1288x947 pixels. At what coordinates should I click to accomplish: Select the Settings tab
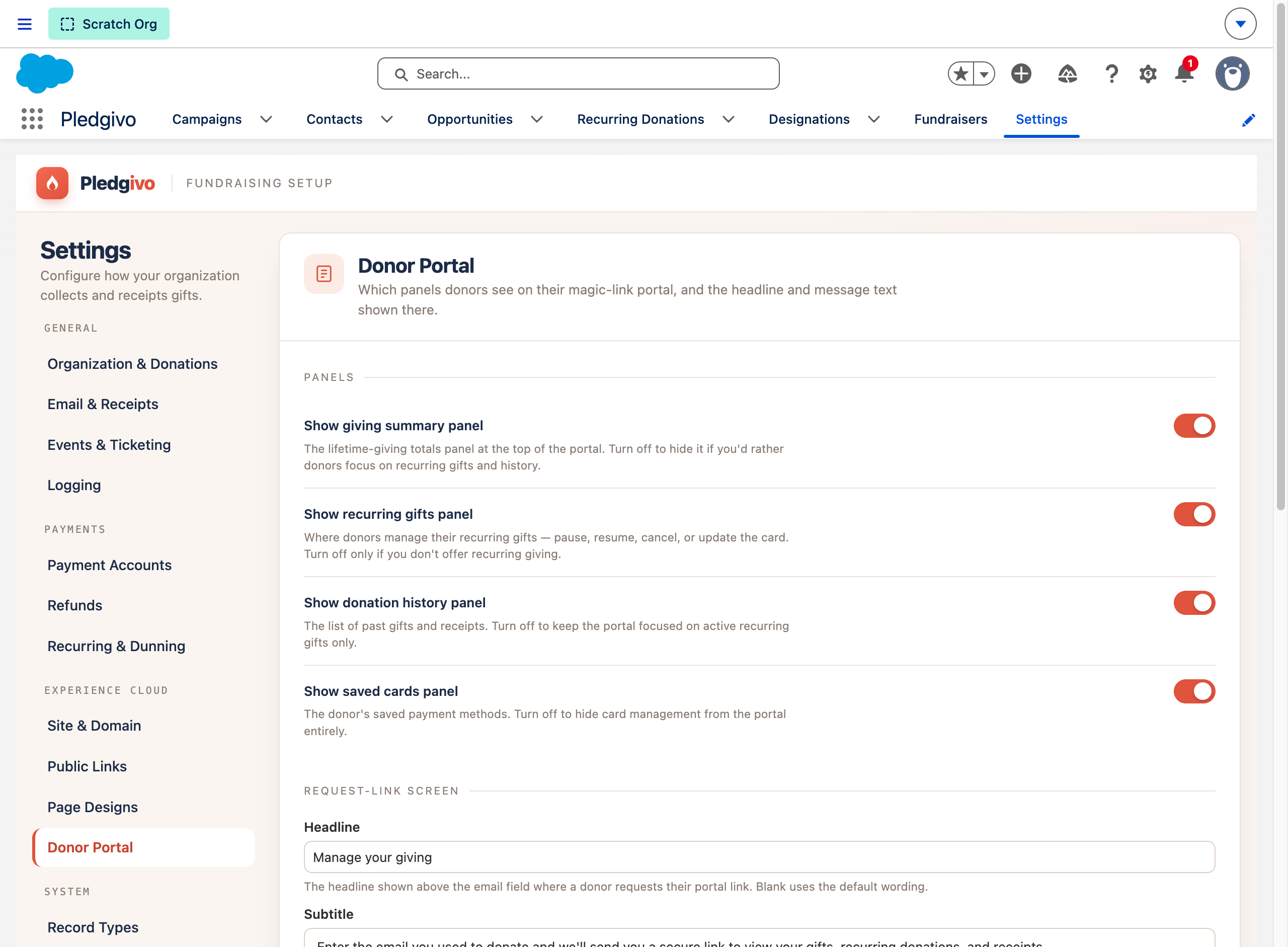tap(1041, 119)
